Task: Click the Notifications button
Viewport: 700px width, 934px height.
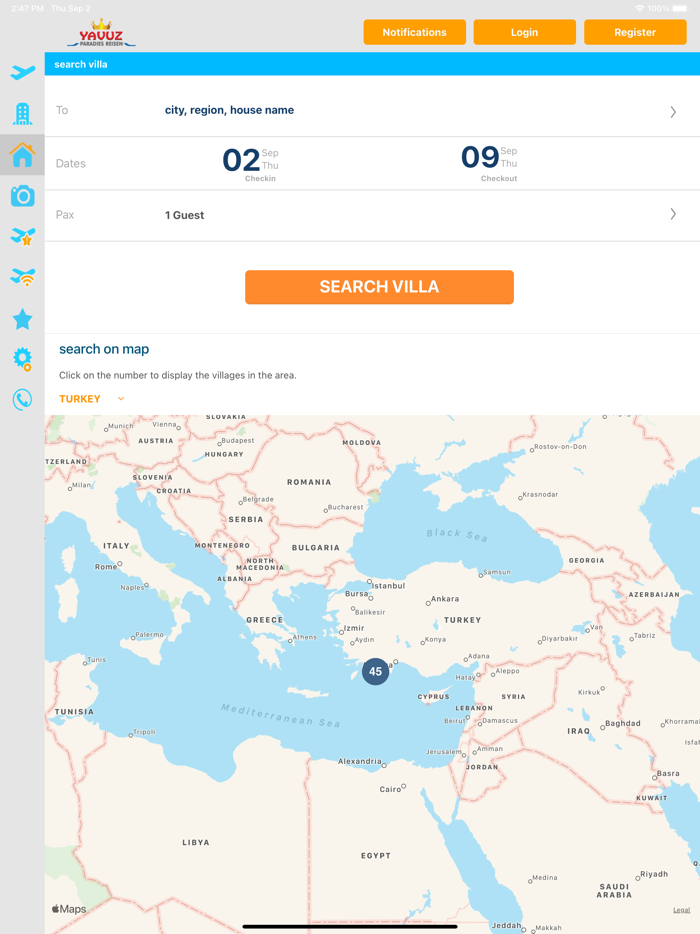Action: click(x=415, y=32)
